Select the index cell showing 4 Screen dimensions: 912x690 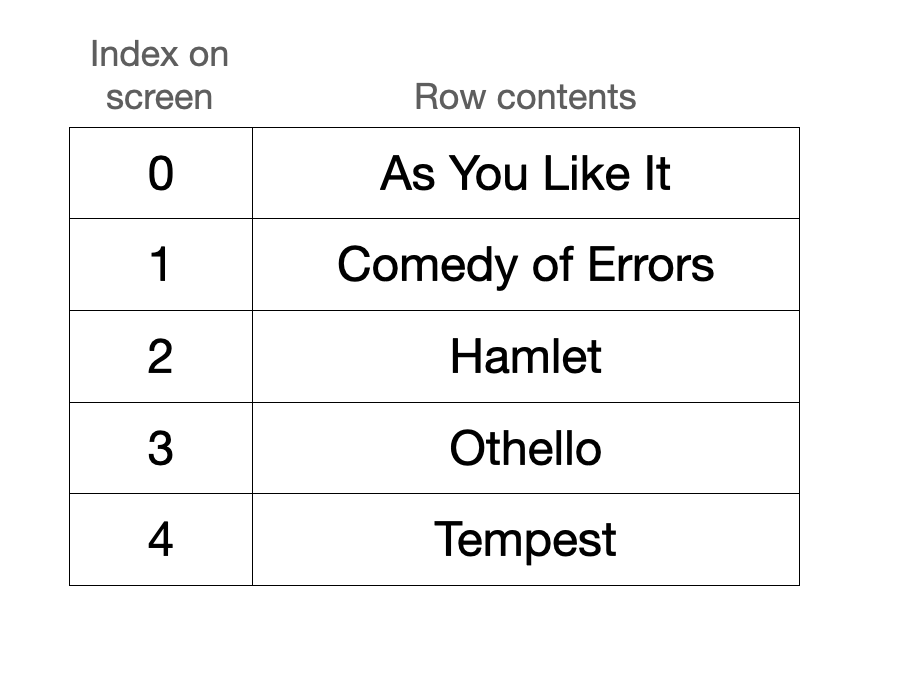coord(160,540)
